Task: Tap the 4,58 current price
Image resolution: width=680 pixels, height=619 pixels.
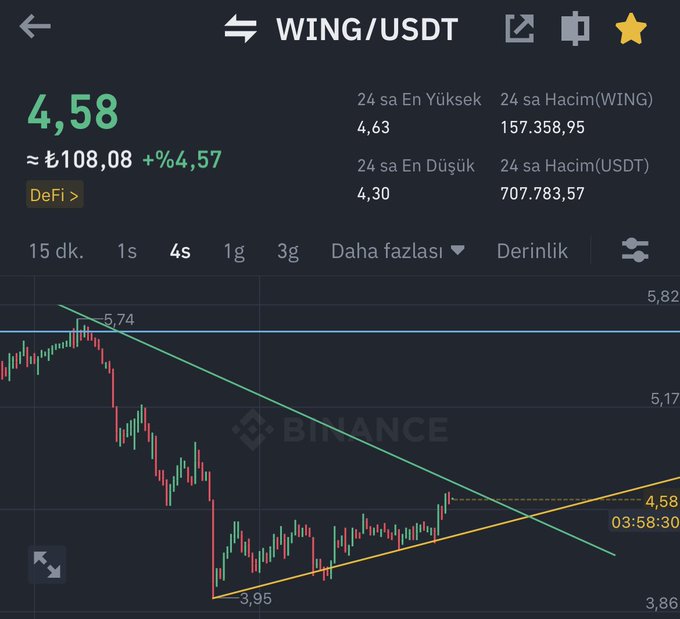Action: (73, 112)
